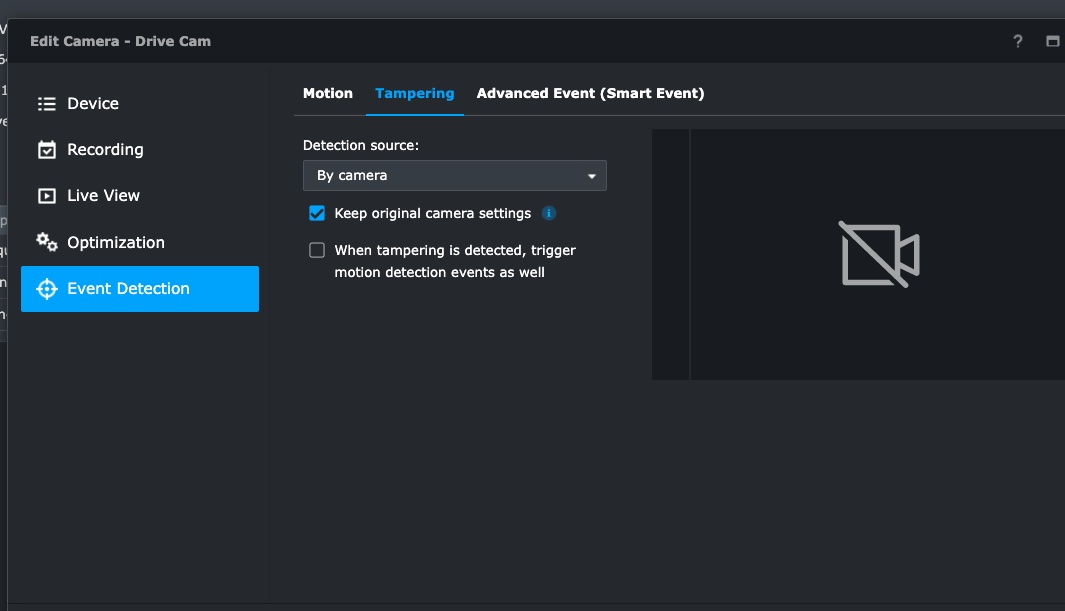Click the Event Detection sidebar entry
The width and height of the screenshot is (1065, 611).
(130, 288)
